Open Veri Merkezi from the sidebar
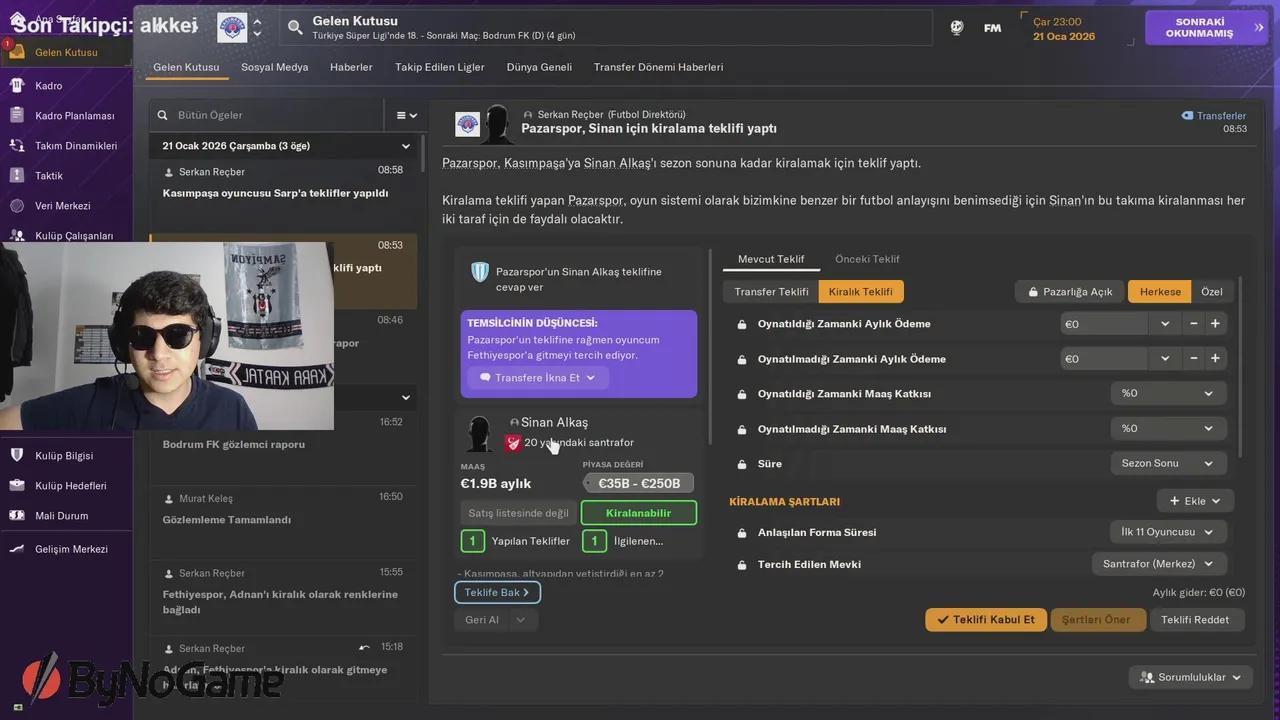 pyautogui.click(x=62, y=206)
